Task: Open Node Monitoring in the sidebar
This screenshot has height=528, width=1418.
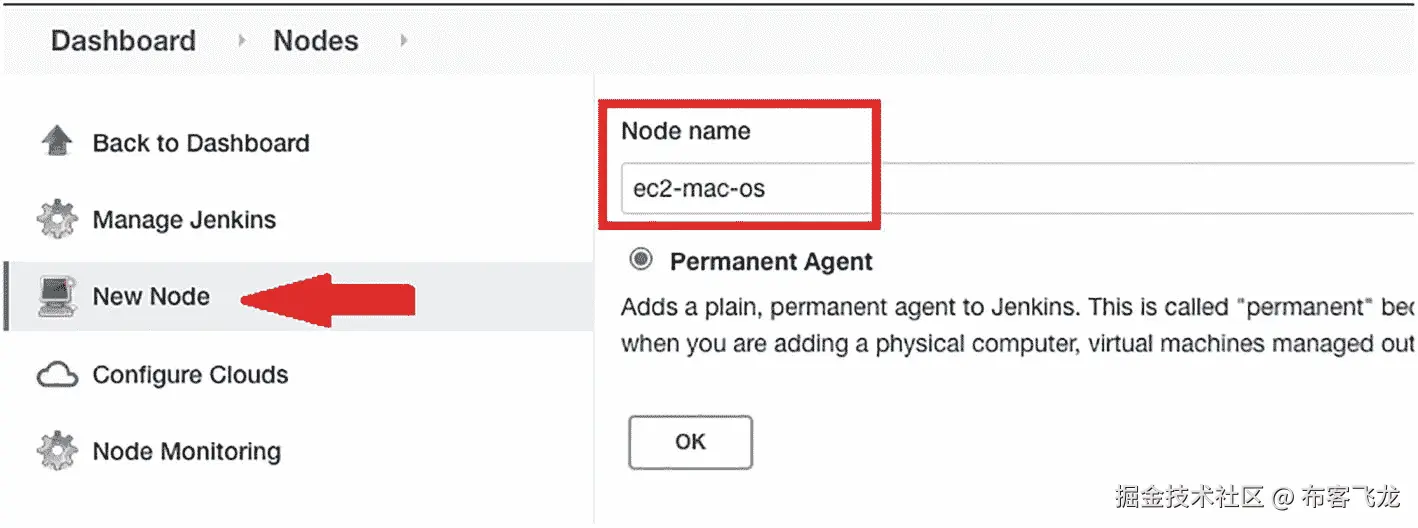Action: pyautogui.click(x=186, y=451)
